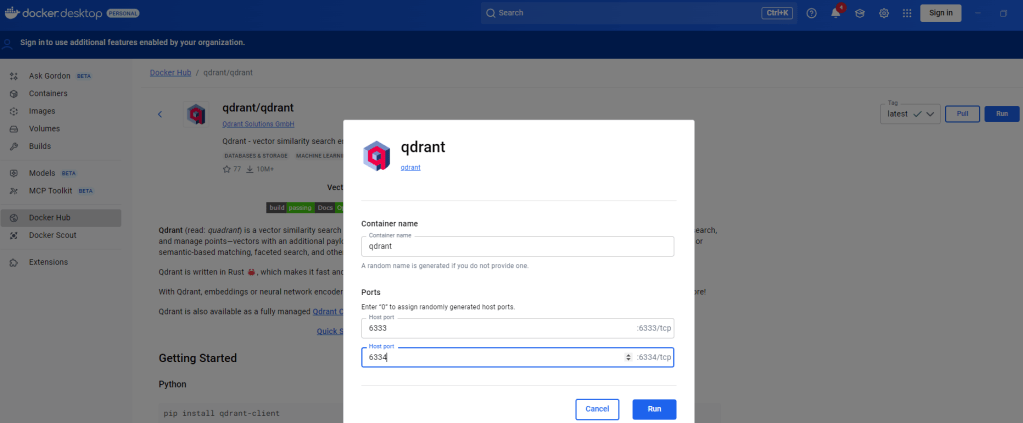Open the Learning center graduation cap icon
The width and height of the screenshot is (1023, 423).
point(859,13)
